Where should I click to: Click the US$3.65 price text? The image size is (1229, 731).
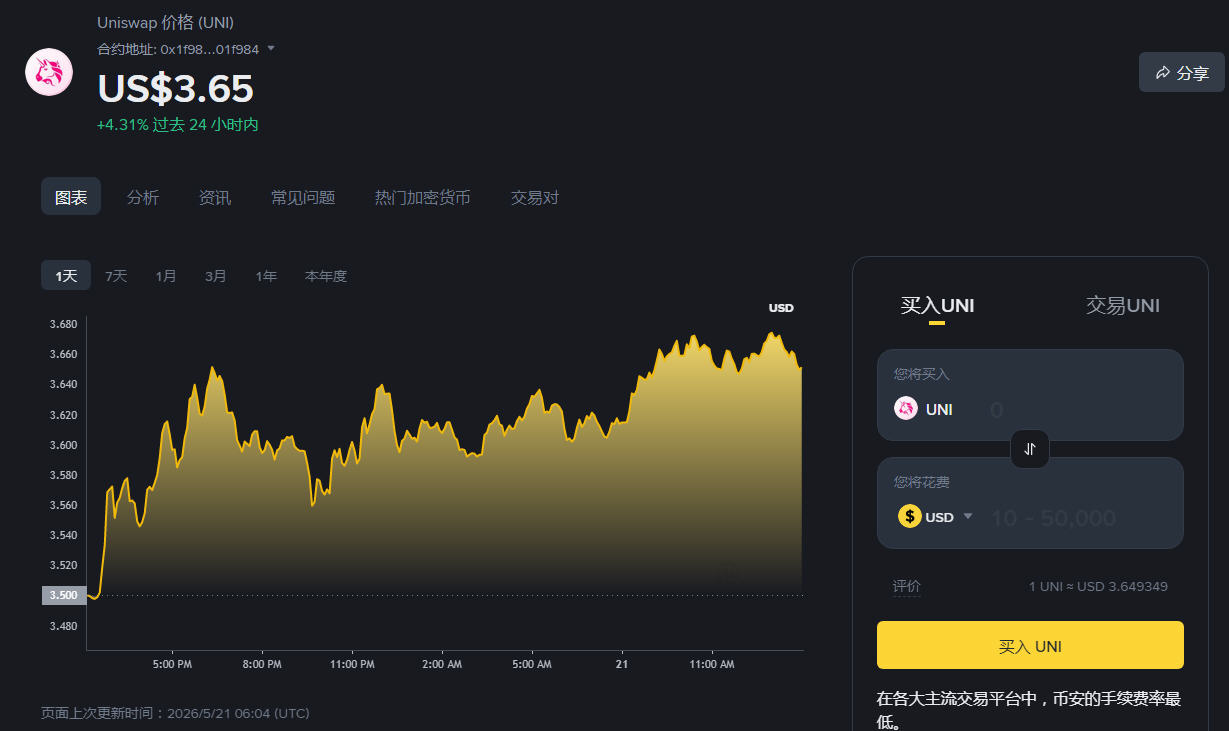point(175,88)
